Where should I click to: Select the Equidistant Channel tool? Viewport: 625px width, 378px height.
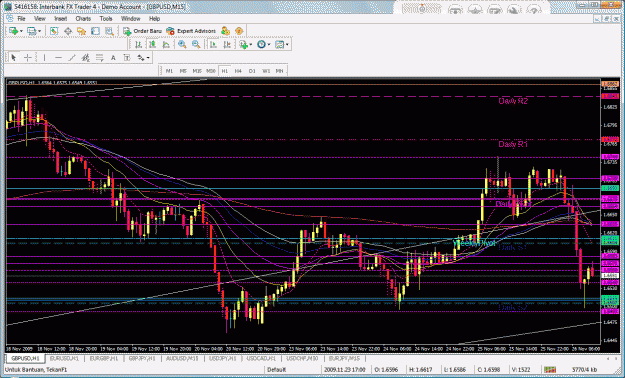pyautogui.click(x=85, y=58)
